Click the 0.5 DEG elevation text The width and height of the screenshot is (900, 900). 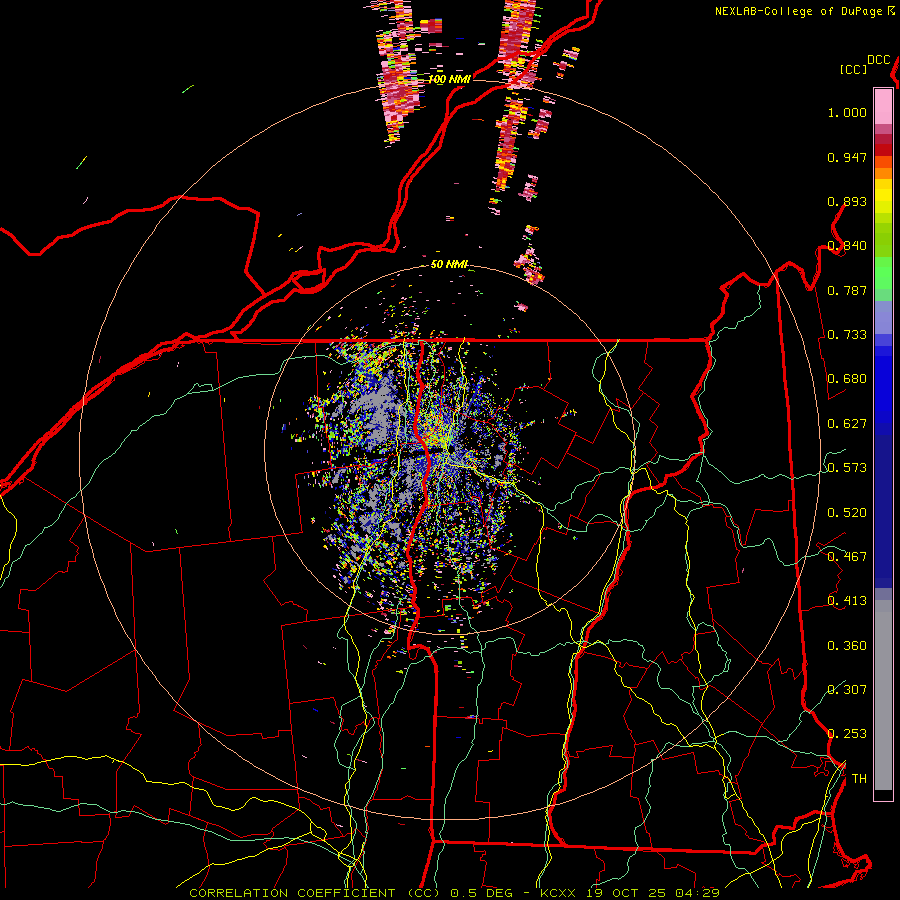coord(481,893)
